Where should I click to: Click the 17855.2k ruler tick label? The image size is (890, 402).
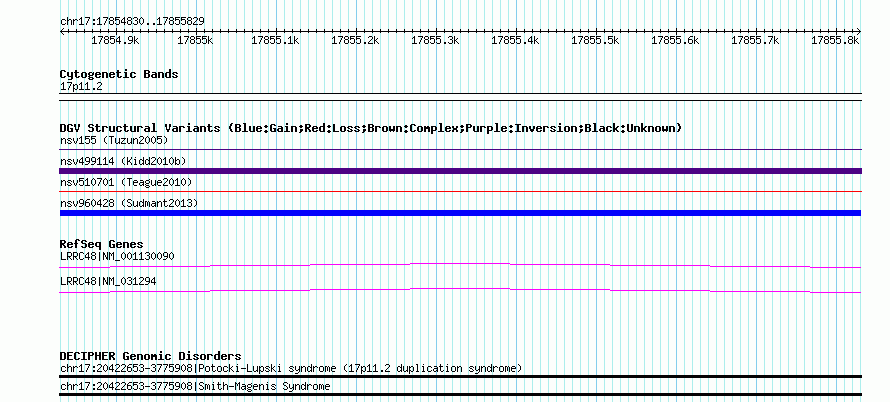coord(355,40)
